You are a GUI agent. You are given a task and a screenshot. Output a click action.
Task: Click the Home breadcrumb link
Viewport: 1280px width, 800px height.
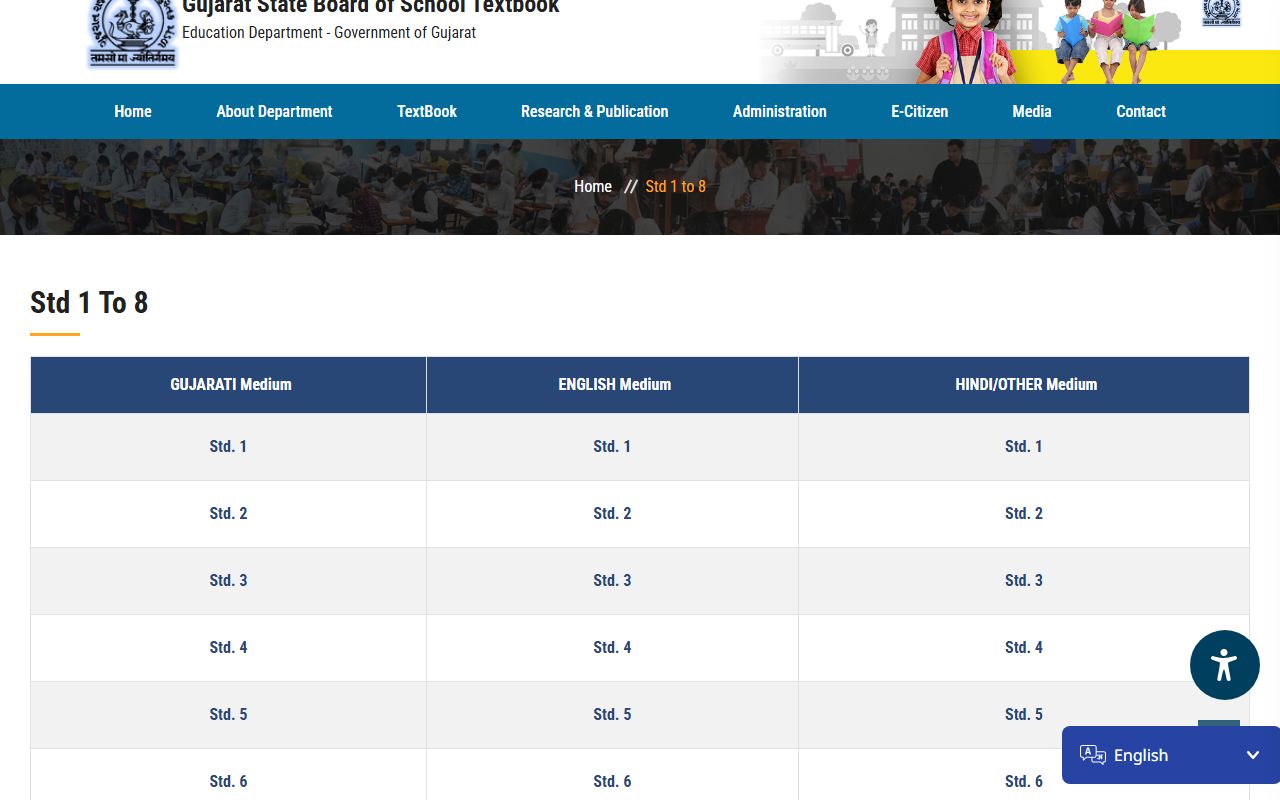coord(593,186)
